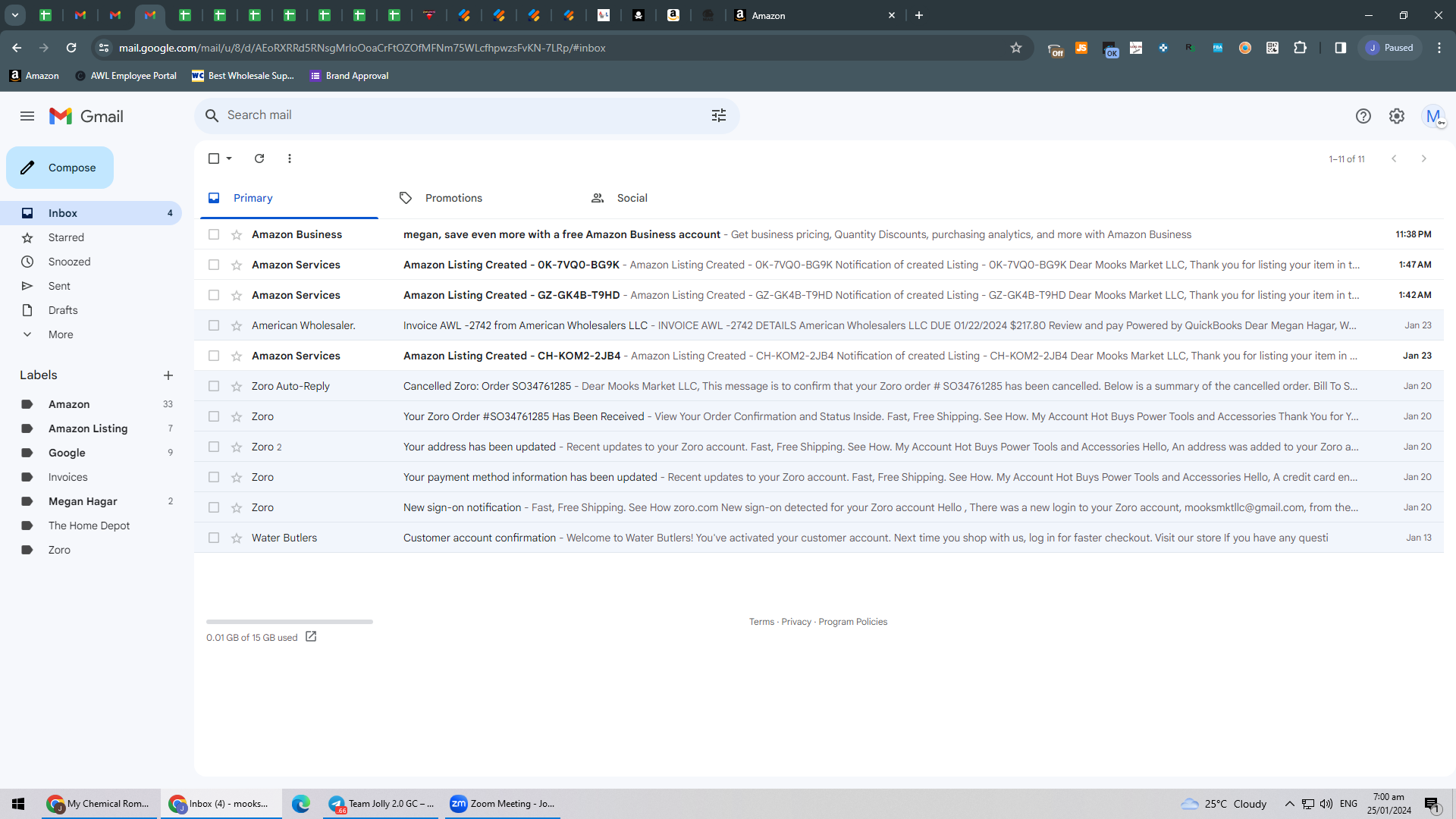The height and width of the screenshot is (819, 1456).
Task: Open Chrome profile Paused menu
Action: coord(1391,48)
